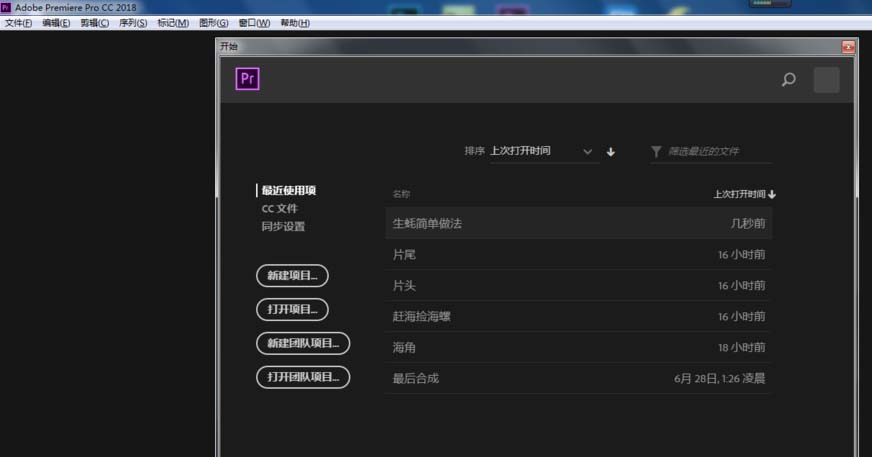Toggle sort direction arrow next to sort dropdown
872x457 pixels.
[611, 152]
